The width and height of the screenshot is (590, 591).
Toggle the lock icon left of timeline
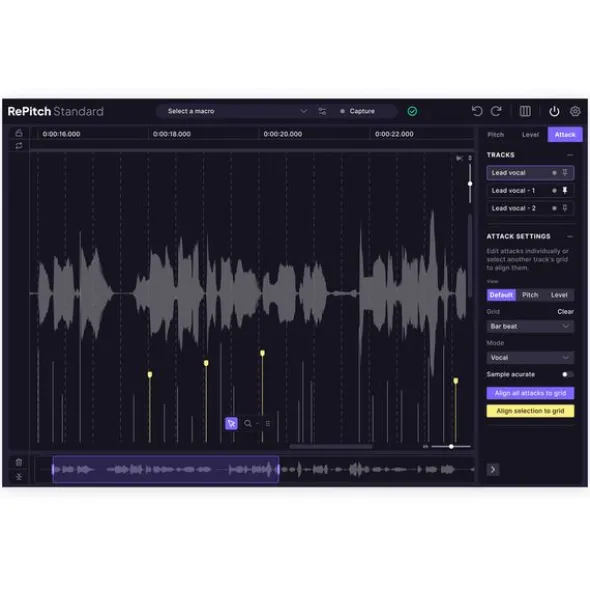[x=18, y=133]
